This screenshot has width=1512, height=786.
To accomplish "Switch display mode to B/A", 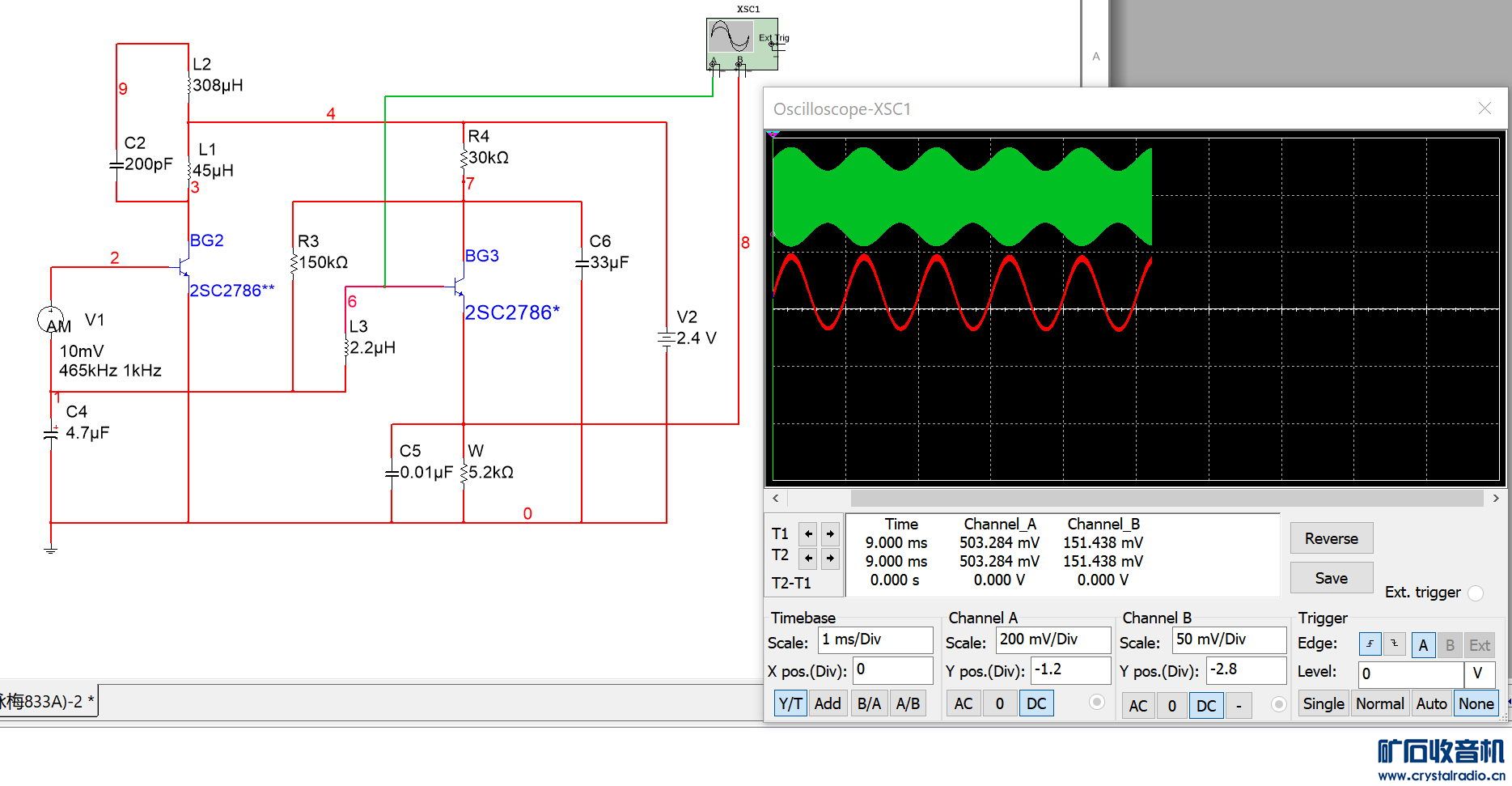I will click(x=869, y=703).
